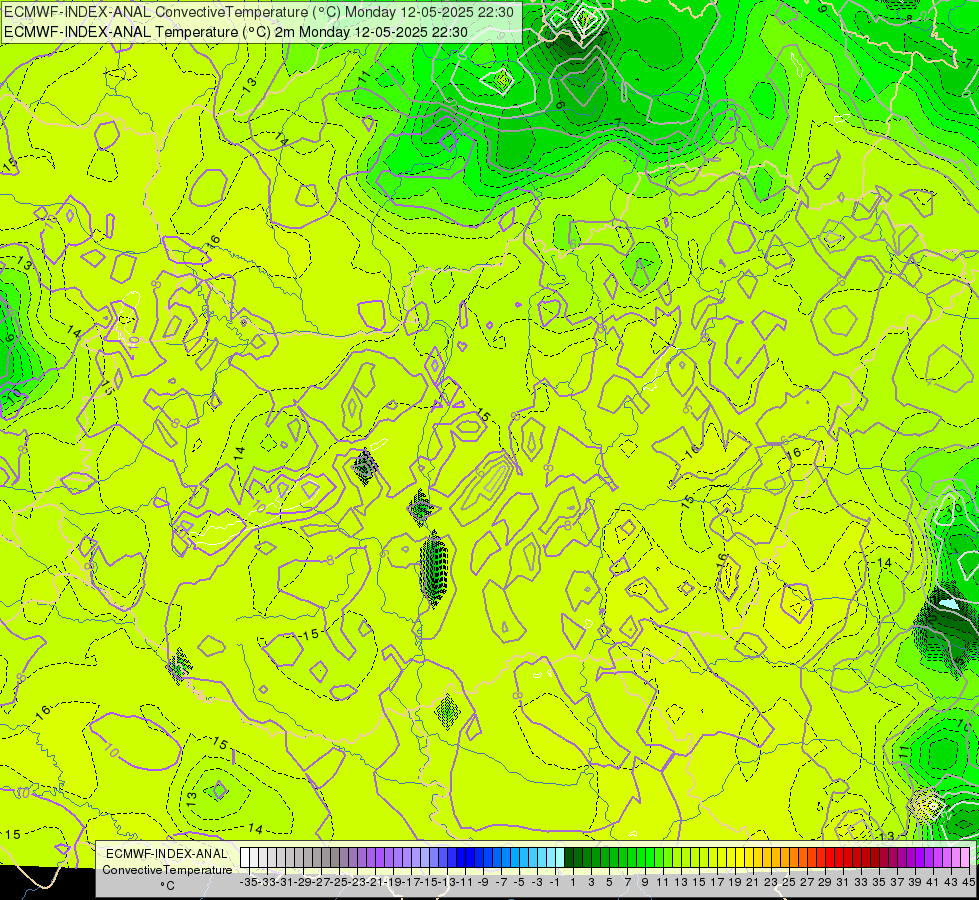Click the '45' legend scale value
This screenshot has height=900, width=979.
tap(968, 882)
